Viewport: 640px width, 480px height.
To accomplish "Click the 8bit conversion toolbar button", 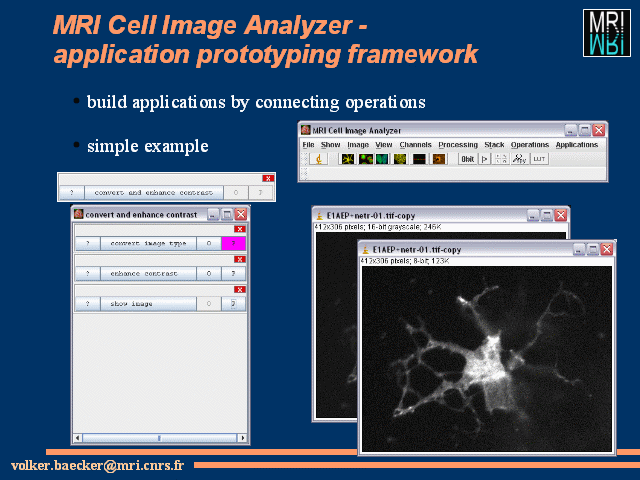I will 468,159.
